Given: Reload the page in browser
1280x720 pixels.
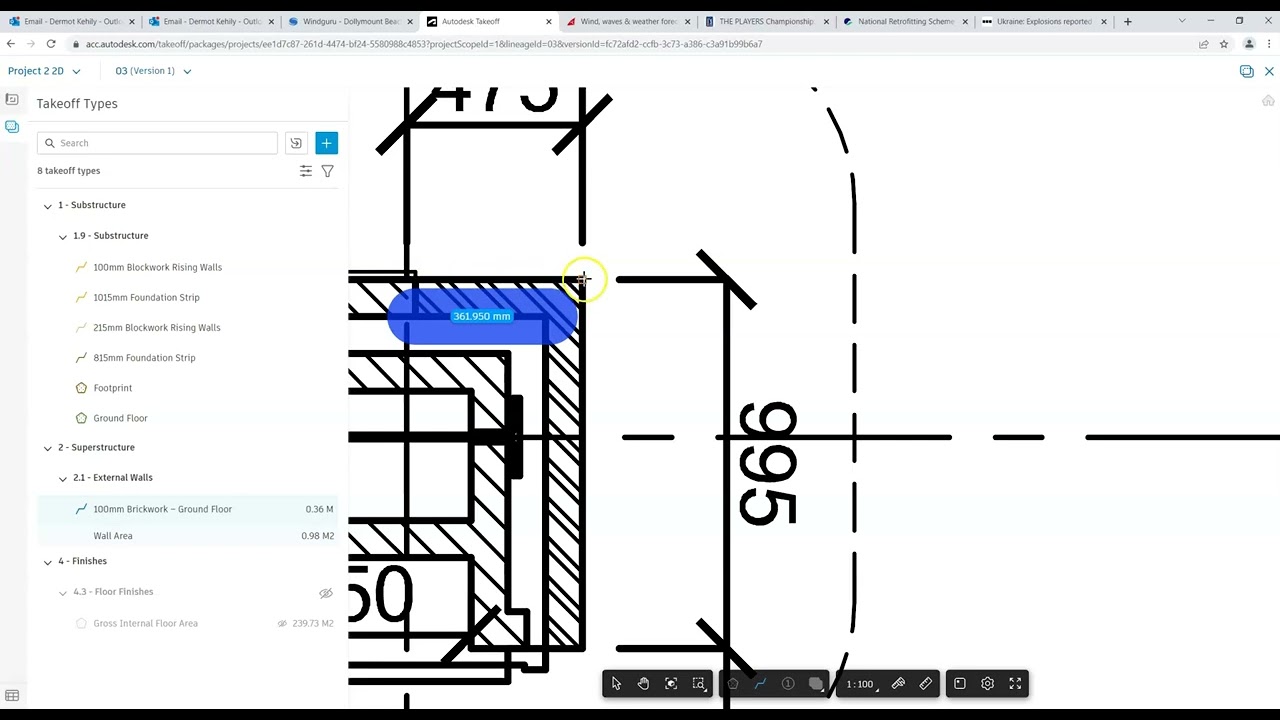Looking at the screenshot, I should point(50,44).
